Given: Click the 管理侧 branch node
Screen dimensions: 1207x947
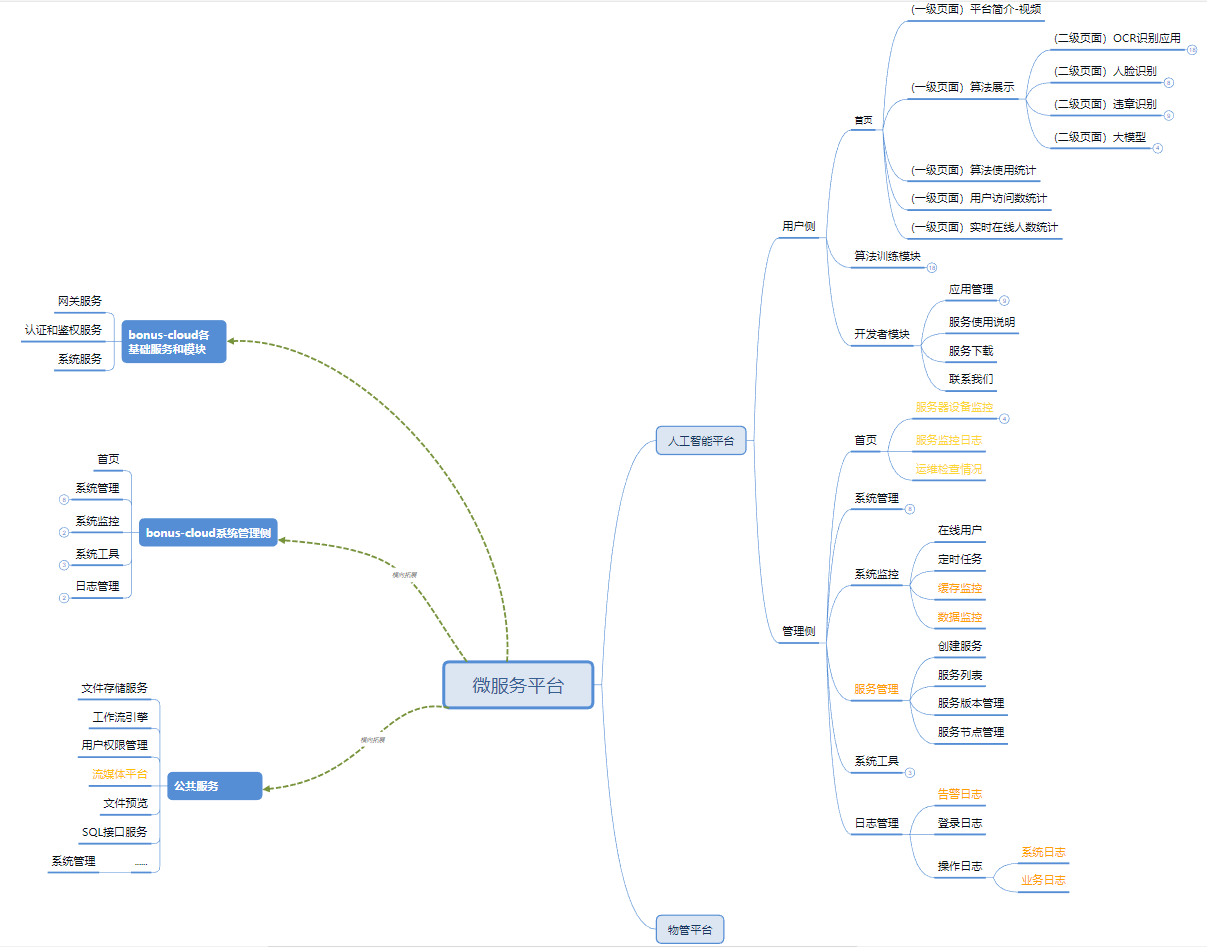Looking at the screenshot, I should 798,632.
